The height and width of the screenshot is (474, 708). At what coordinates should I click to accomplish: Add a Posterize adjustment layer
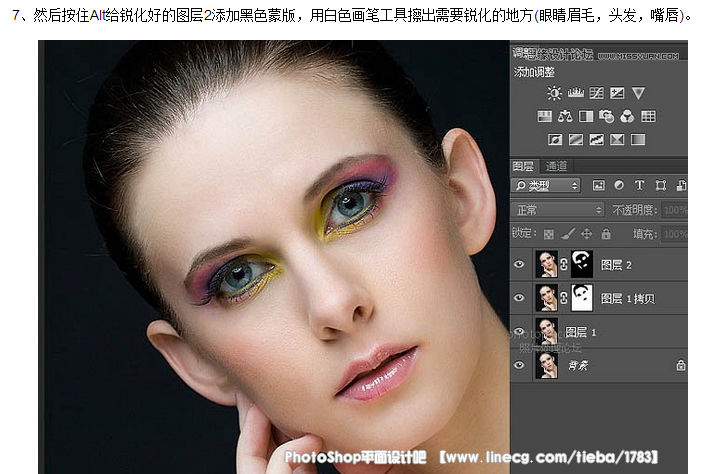point(576,139)
